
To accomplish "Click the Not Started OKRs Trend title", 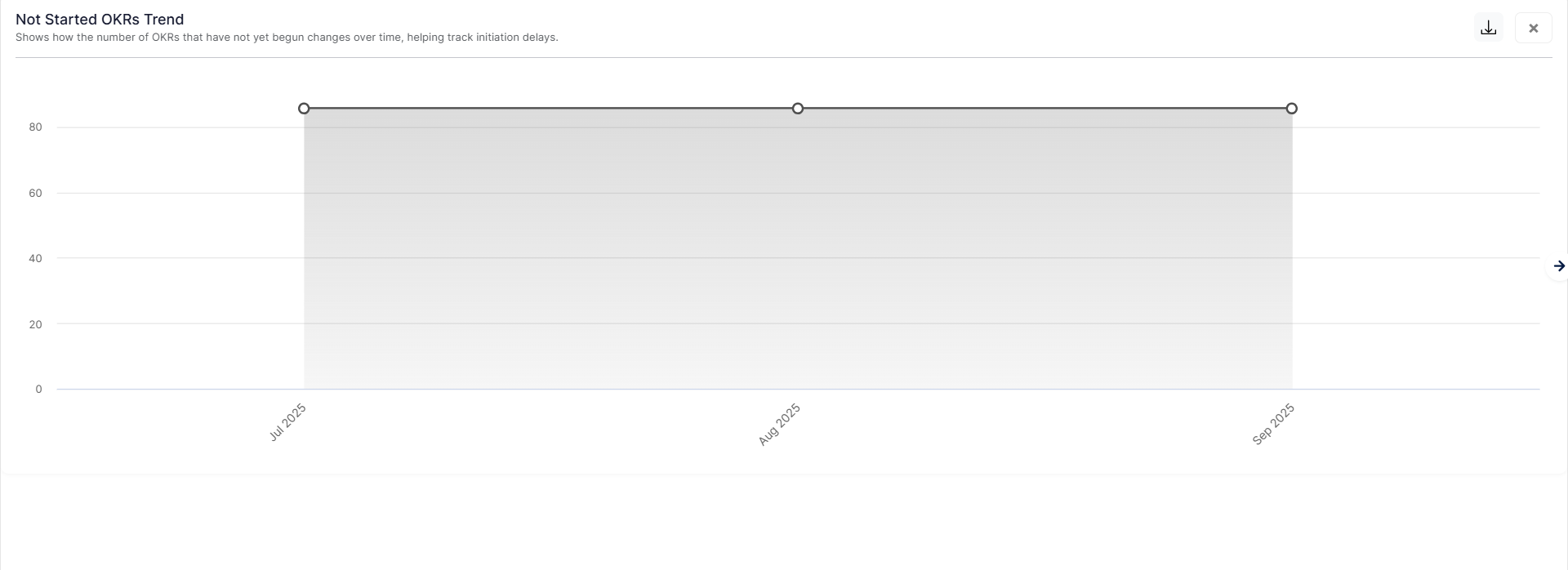I will pyautogui.click(x=100, y=18).
